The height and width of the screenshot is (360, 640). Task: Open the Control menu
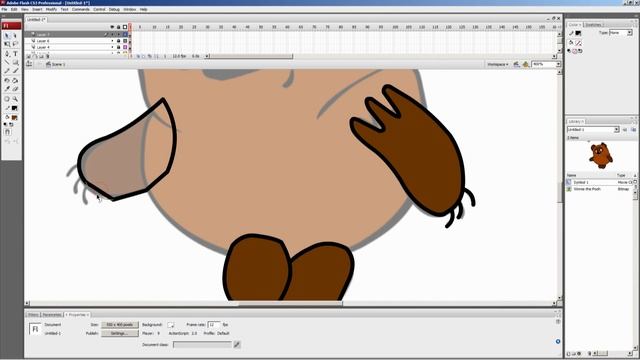99,9
